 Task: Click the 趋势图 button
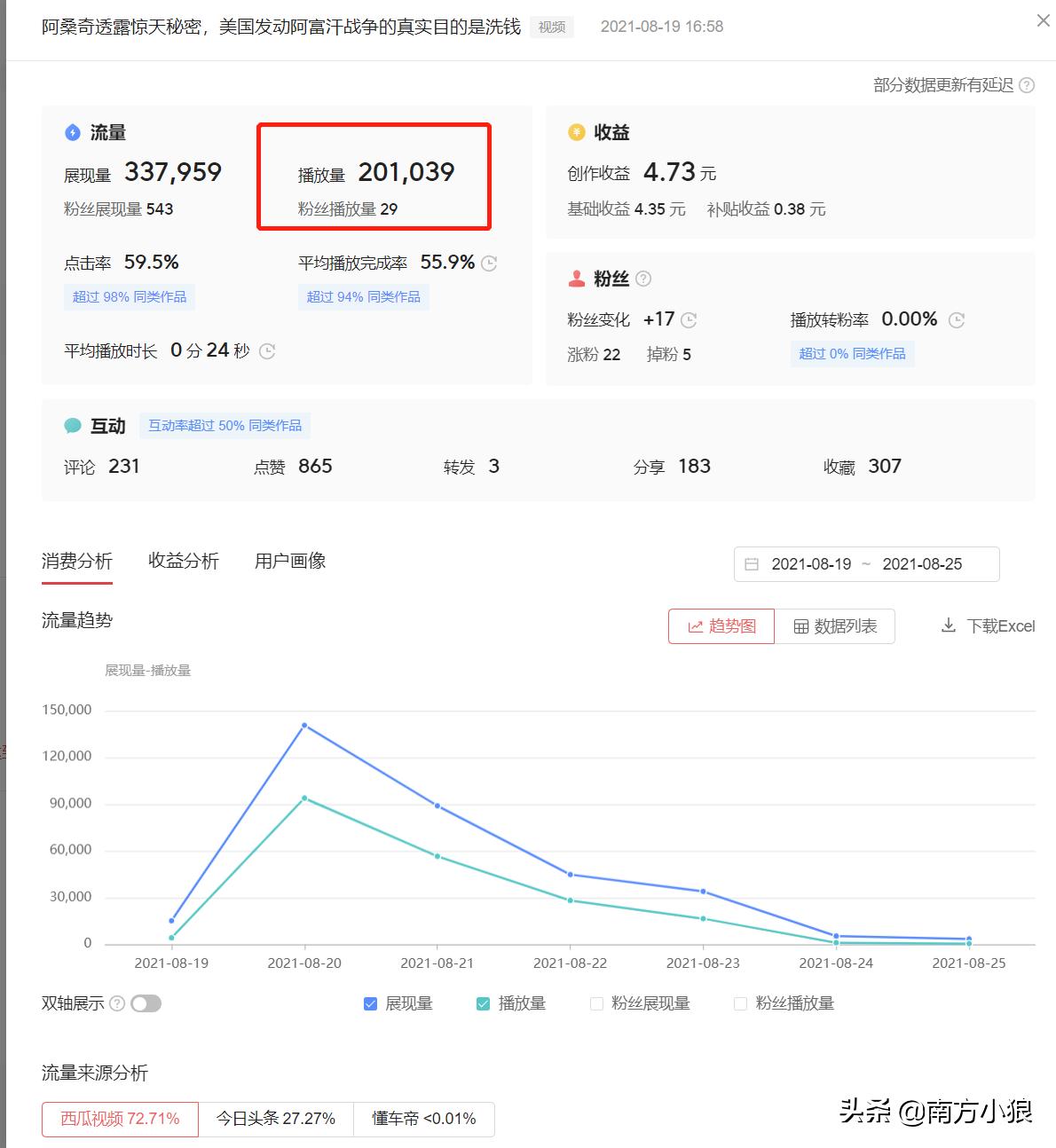tap(721, 626)
